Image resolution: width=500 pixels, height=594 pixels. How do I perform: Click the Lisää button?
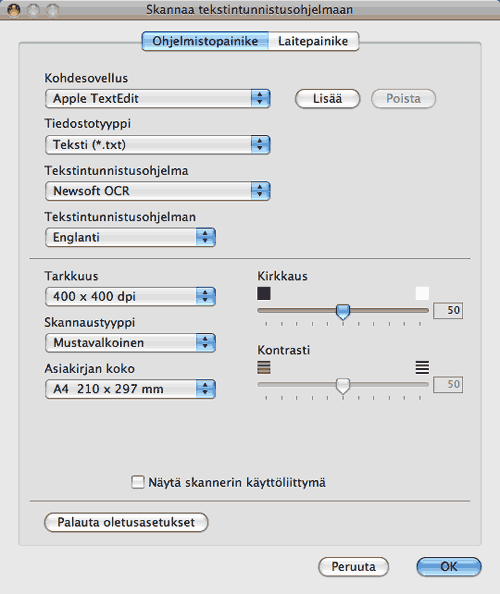[327, 98]
